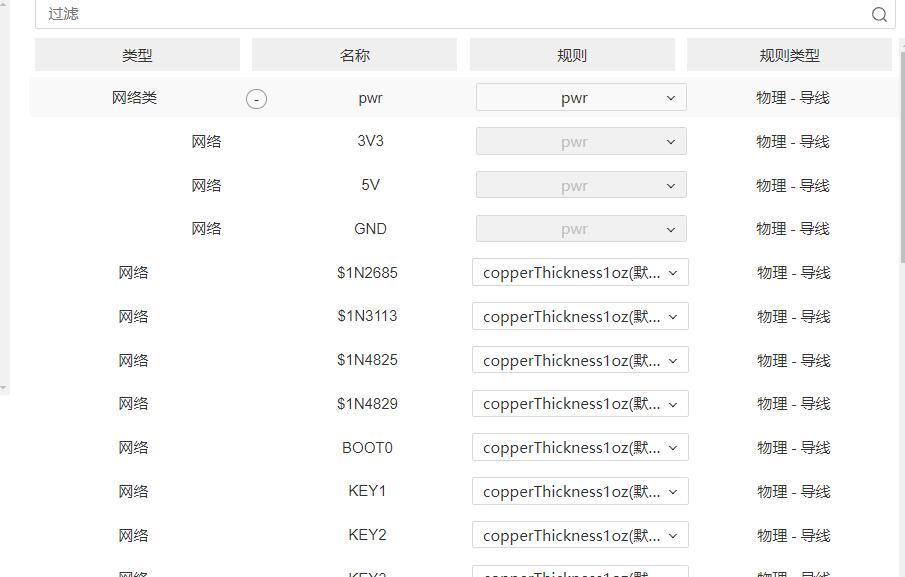905x577 pixels.
Task: Open the rule dropdown for pwr network class
Action: click(581, 98)
